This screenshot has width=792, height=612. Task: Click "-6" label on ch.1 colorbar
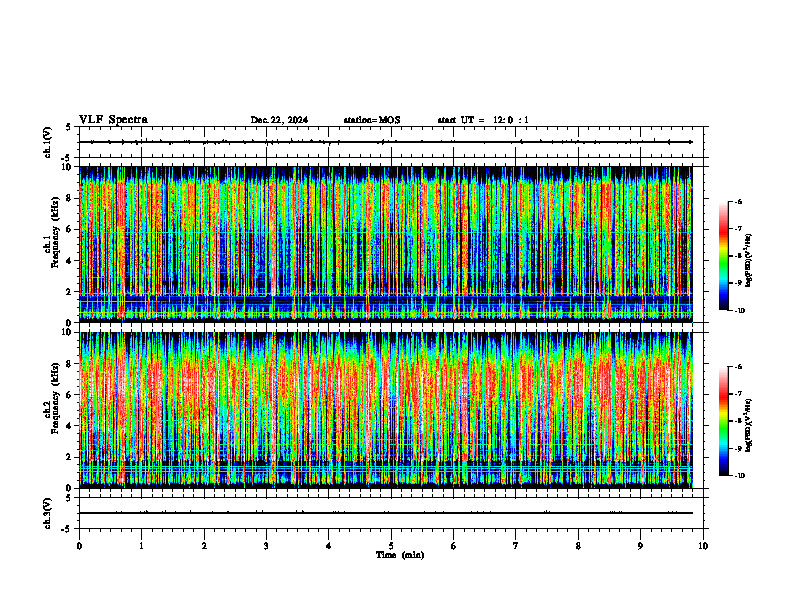(x=739, y=202)
